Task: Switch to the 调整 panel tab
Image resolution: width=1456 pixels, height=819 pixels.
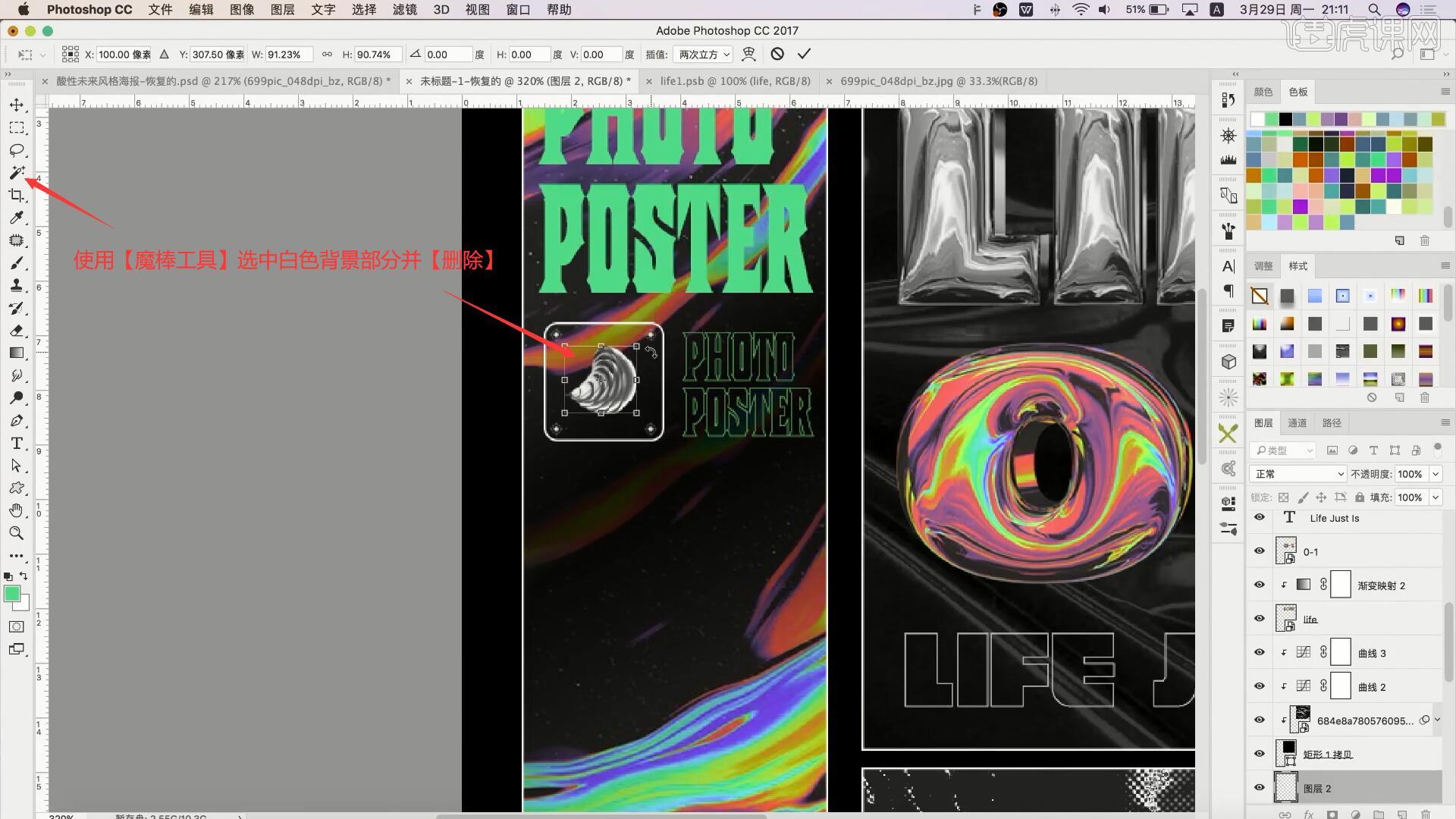Action: tap(1263, 266)
